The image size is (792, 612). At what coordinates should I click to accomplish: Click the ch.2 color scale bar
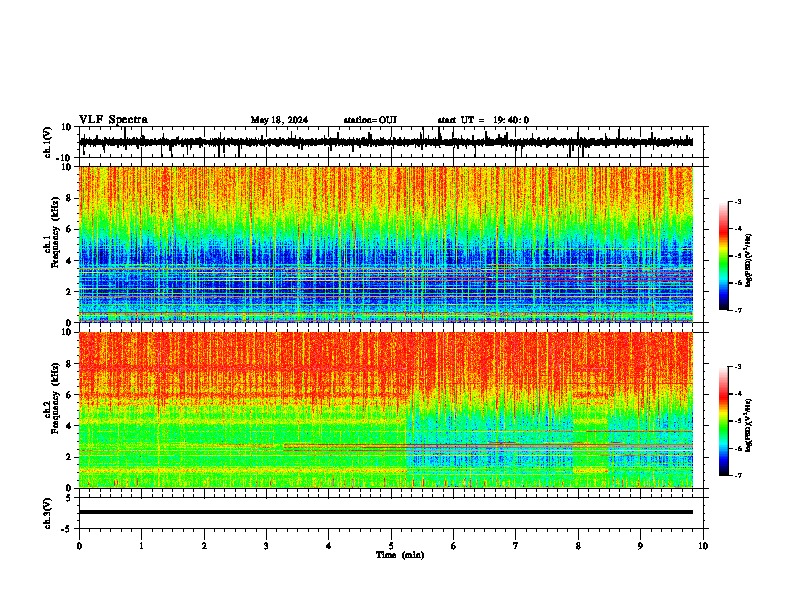click(723, 421)
